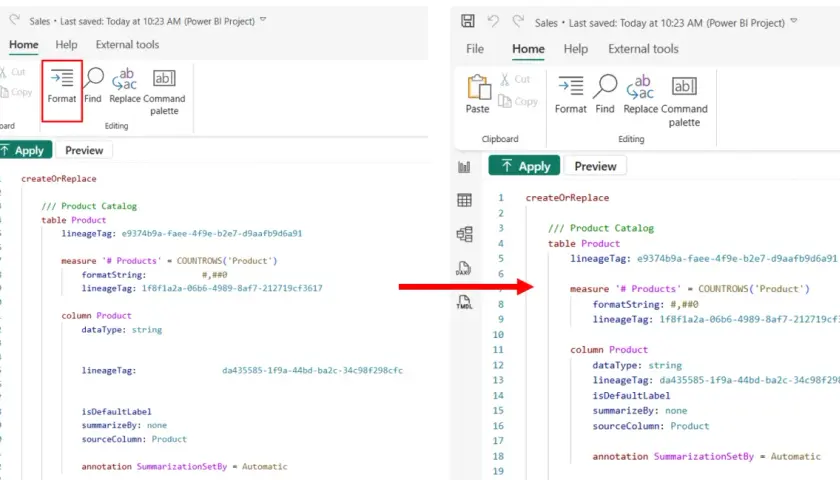Screen dimensions: 840x480
Task: Click redo arrow in left window title bar
Action: point(14,20)
